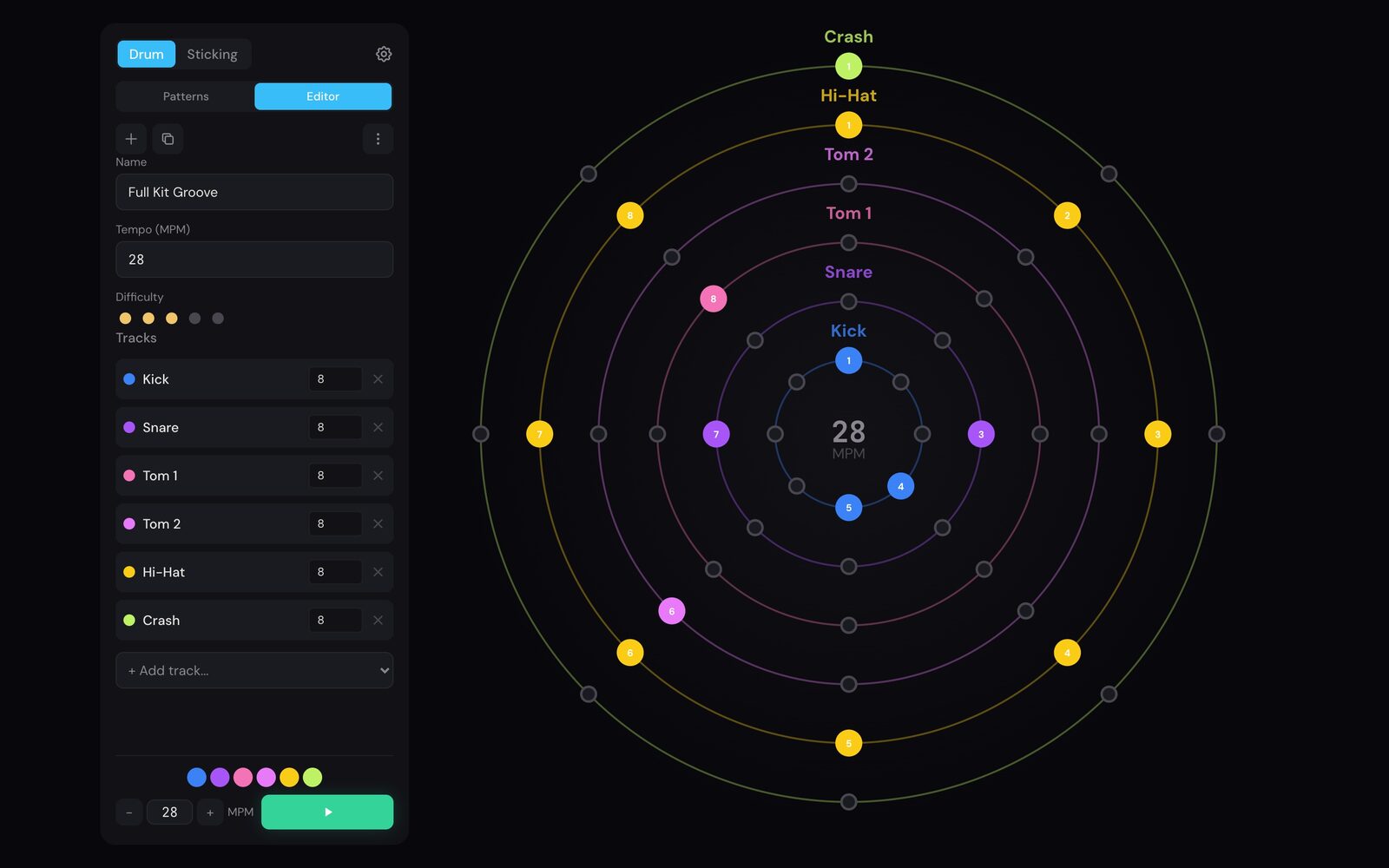Remove the Snare track
The width and height of the screenshot is (1389, 868).
pos(378,427)
